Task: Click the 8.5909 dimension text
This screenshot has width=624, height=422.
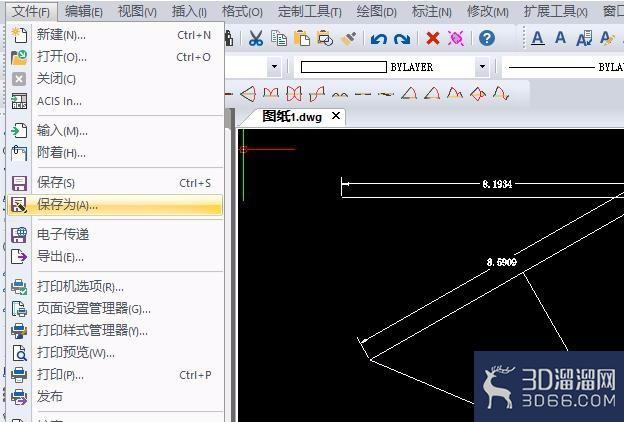Action: point(502,262)
